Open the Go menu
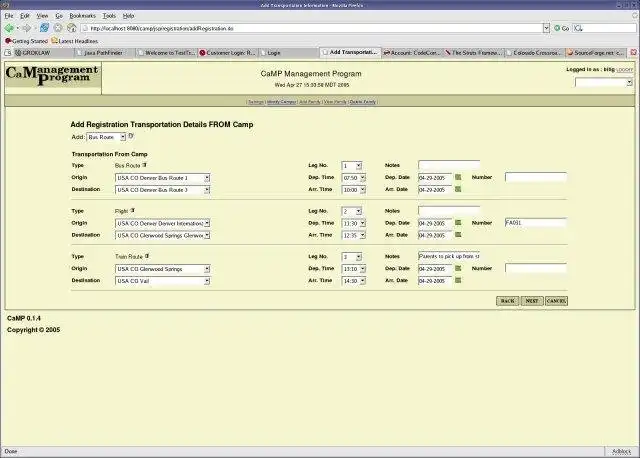The image size is (640, 458). 59,16
